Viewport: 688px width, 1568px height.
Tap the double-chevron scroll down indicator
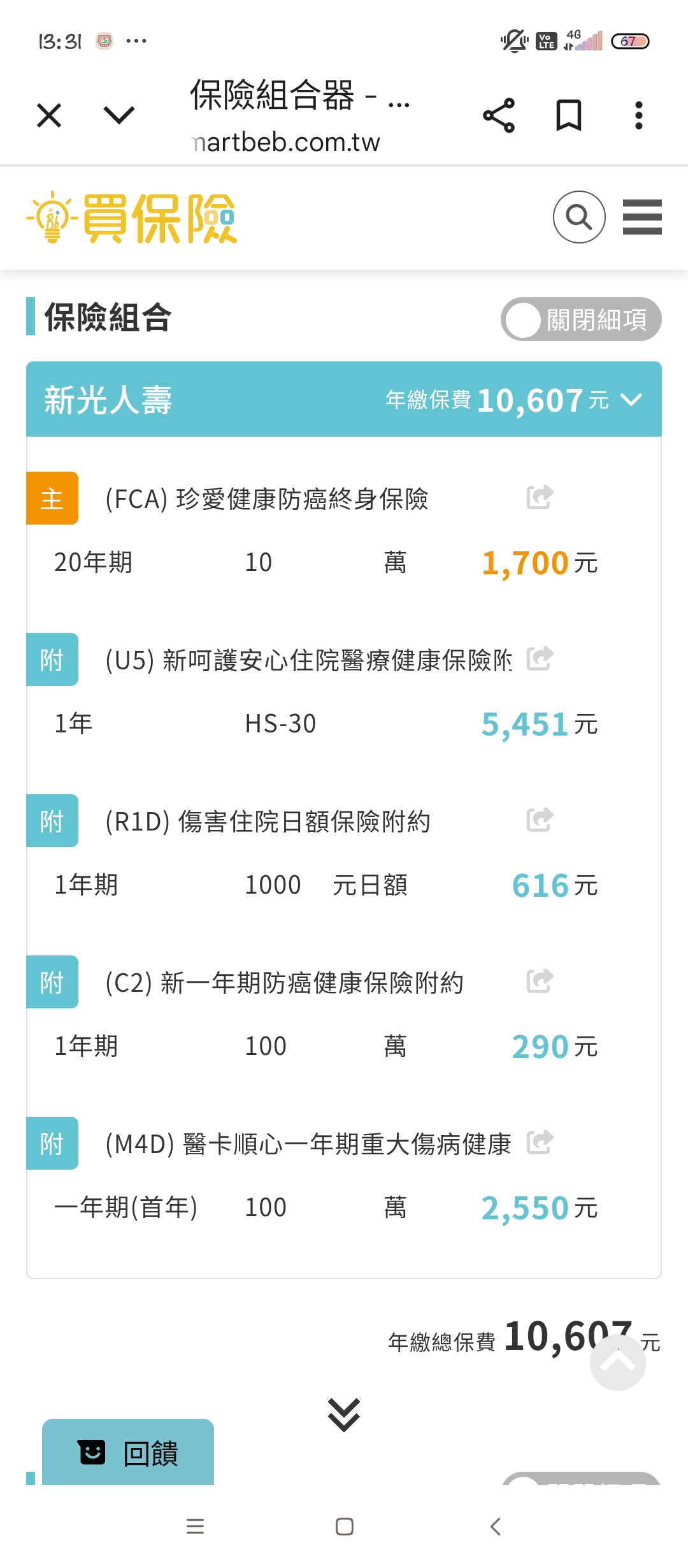tap(344, 1414)
